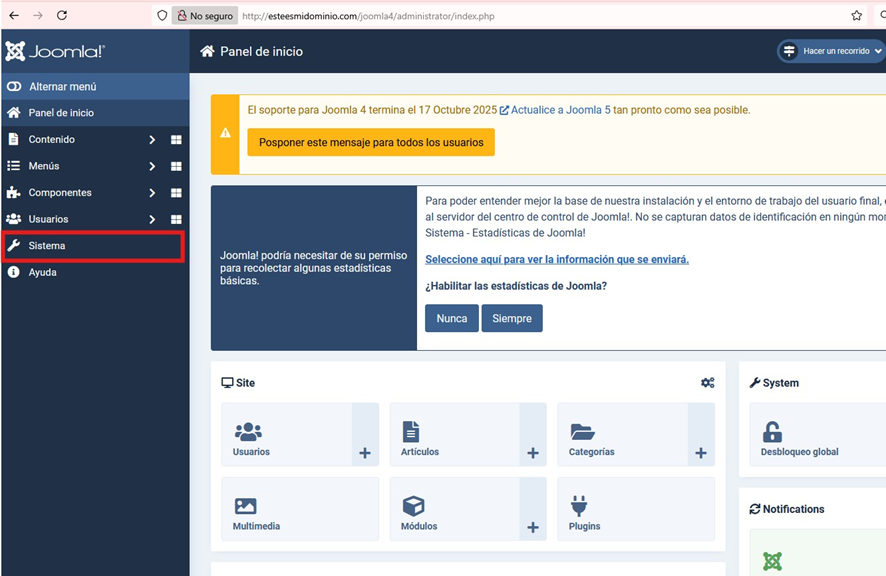The width and height of the screenshot is (886, 576).
Task: Click Desbloqueo global lock icon
Action: click(772, 432)
